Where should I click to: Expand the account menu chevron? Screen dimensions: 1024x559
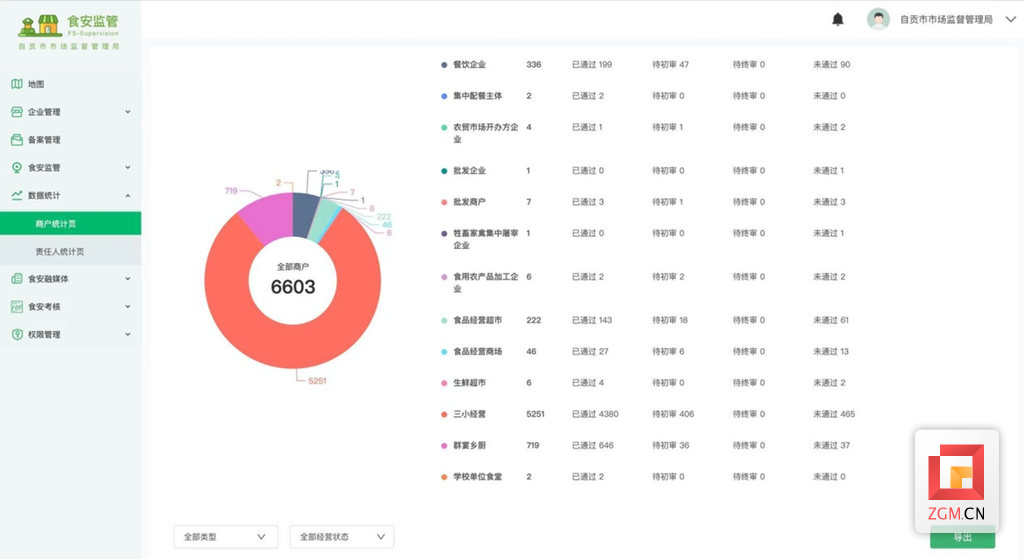1010,19
